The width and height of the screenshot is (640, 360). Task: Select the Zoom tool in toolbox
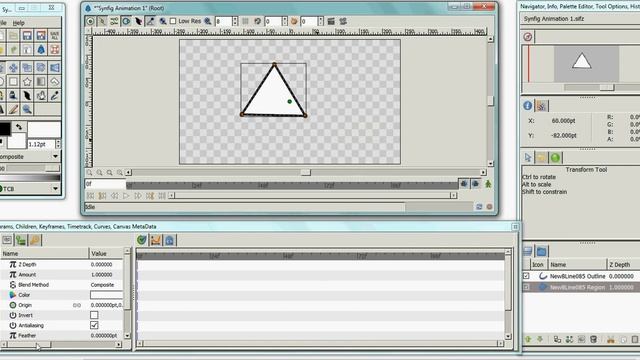coord(27,109)
